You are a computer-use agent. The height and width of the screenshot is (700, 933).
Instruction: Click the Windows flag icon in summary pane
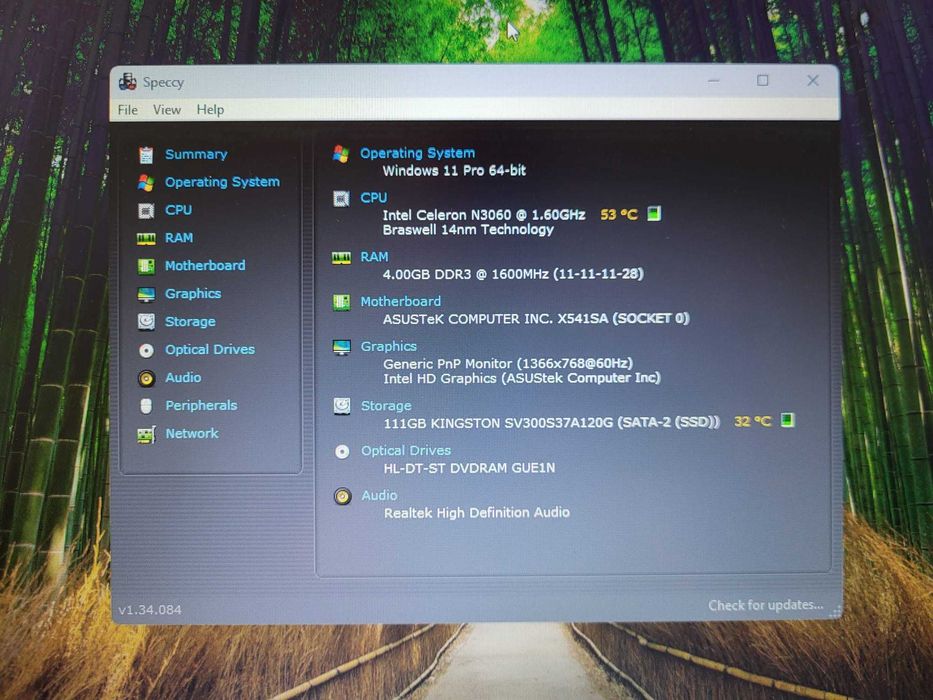341,154
